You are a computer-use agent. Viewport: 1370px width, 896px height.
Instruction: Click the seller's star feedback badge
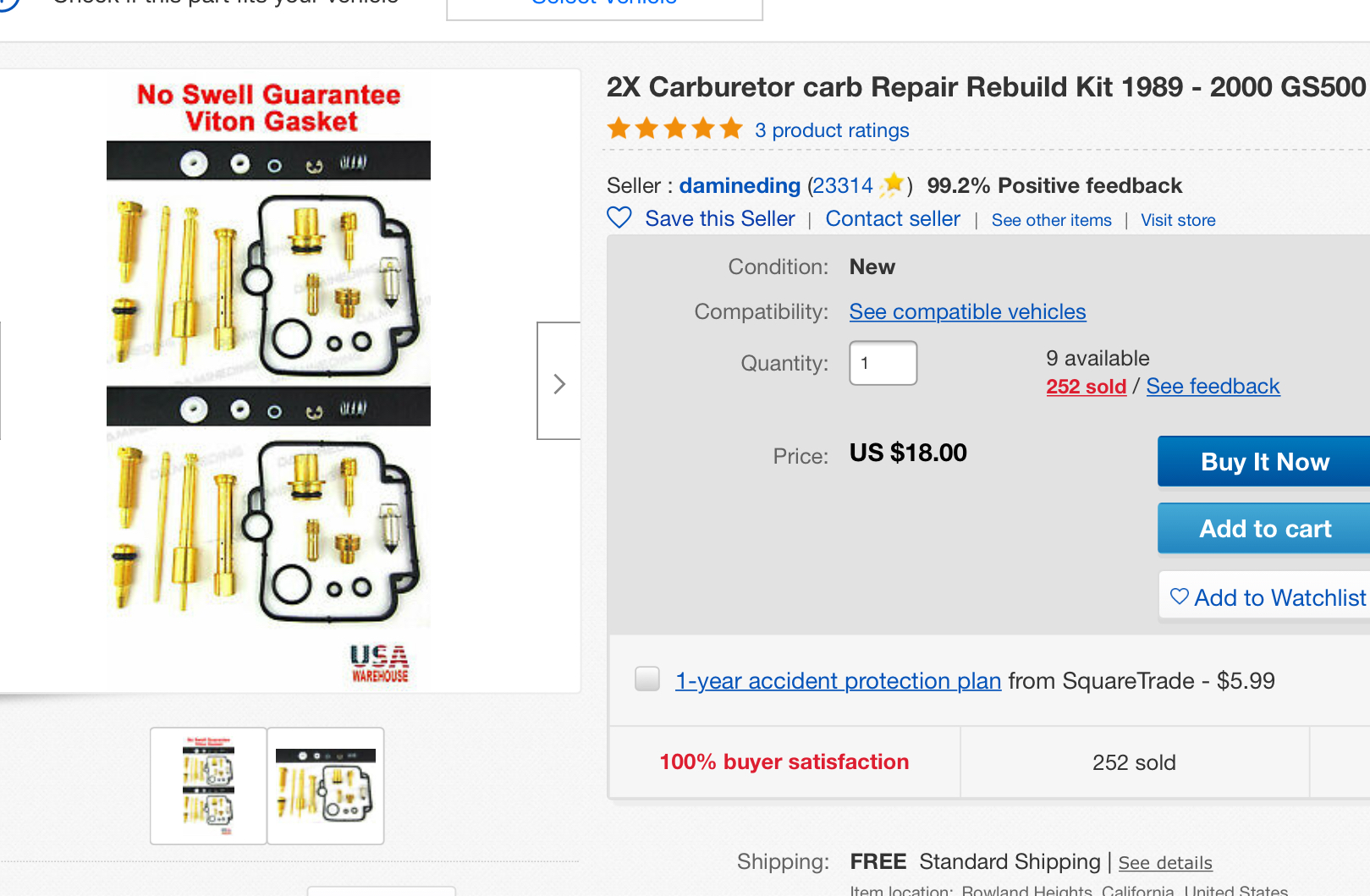click(892, 184)
